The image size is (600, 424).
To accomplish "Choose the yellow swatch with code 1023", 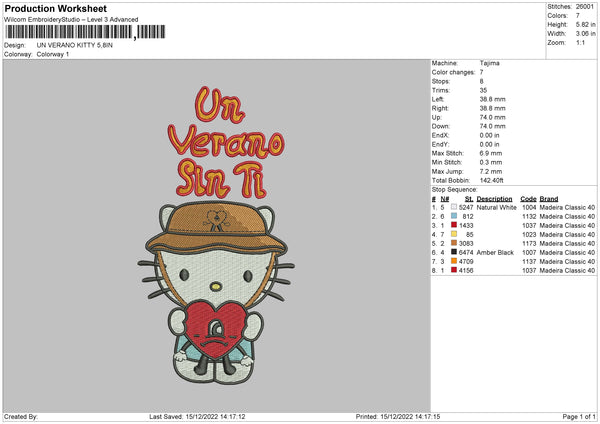I will [x=454, y=234].
